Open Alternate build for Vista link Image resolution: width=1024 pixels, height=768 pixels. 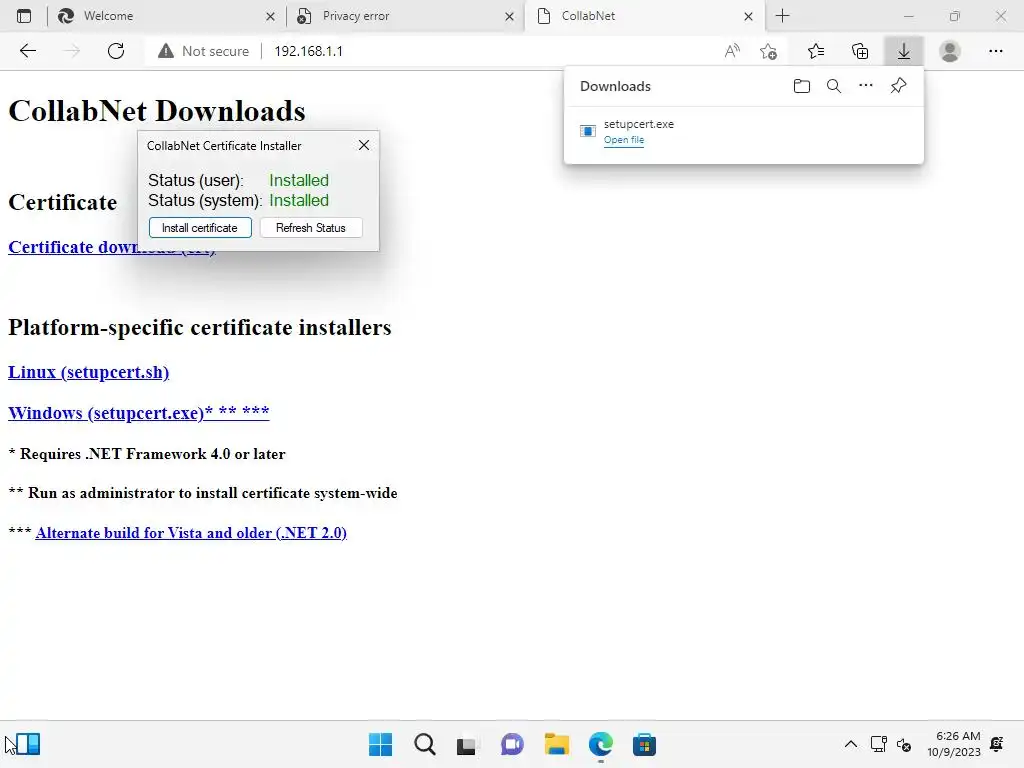click(x=191, y=533)
